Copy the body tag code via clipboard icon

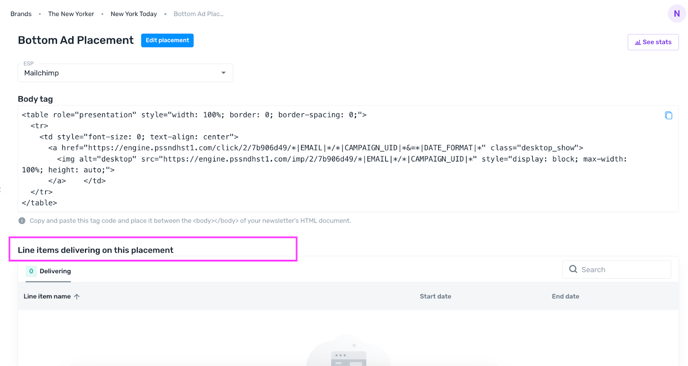coord(668,115)
